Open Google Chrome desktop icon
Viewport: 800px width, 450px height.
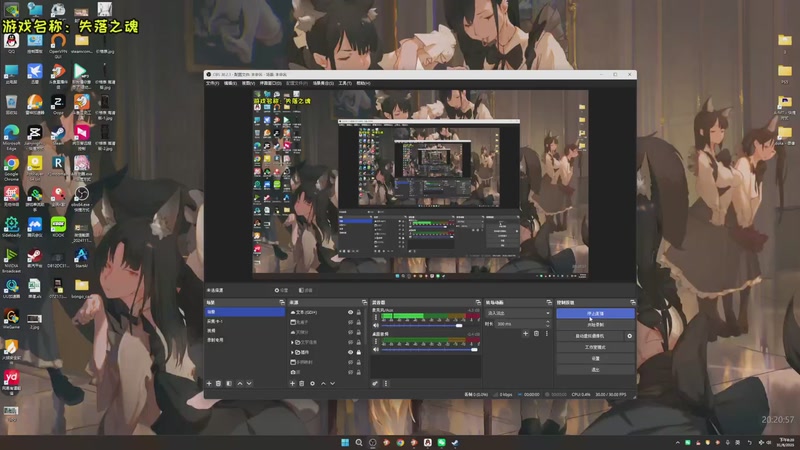tap(11, 167)
